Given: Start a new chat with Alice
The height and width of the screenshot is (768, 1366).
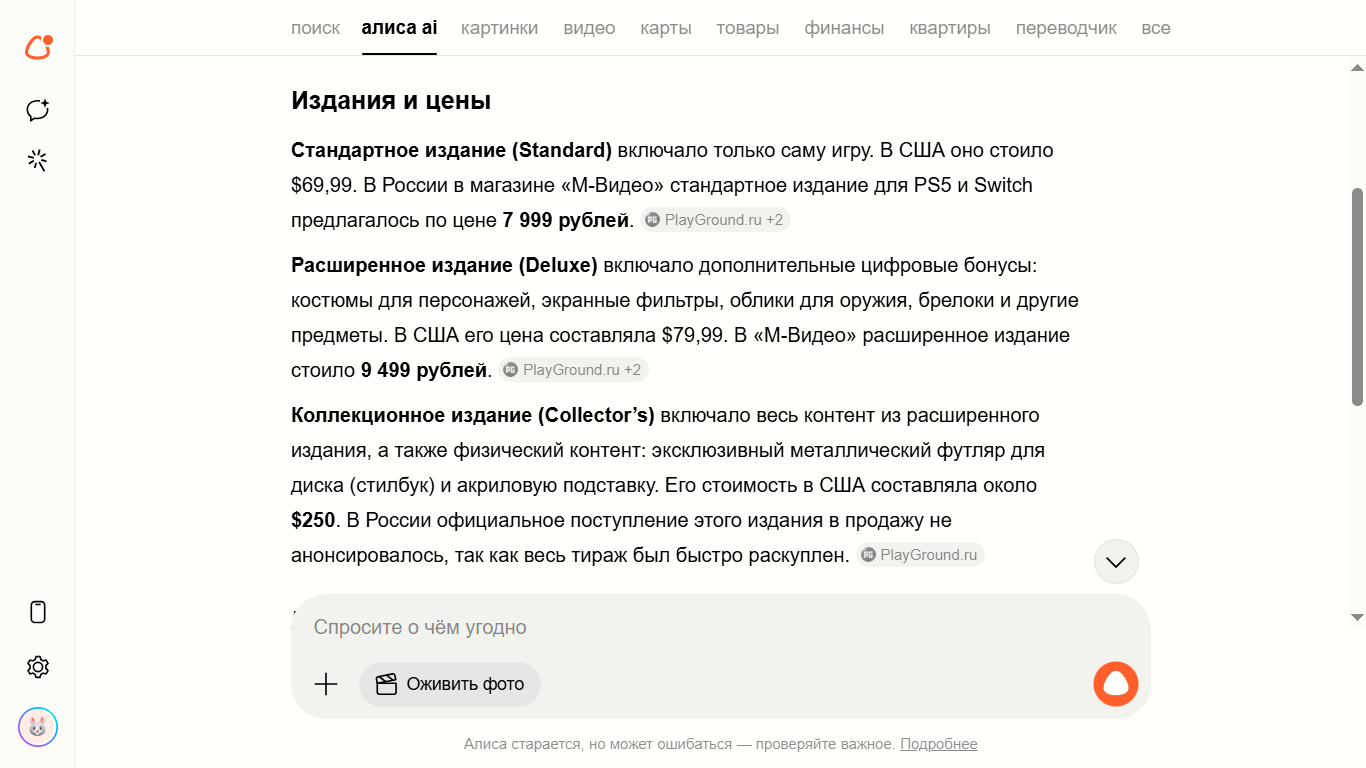Looking at the screenshot, I should pos(38,110).
